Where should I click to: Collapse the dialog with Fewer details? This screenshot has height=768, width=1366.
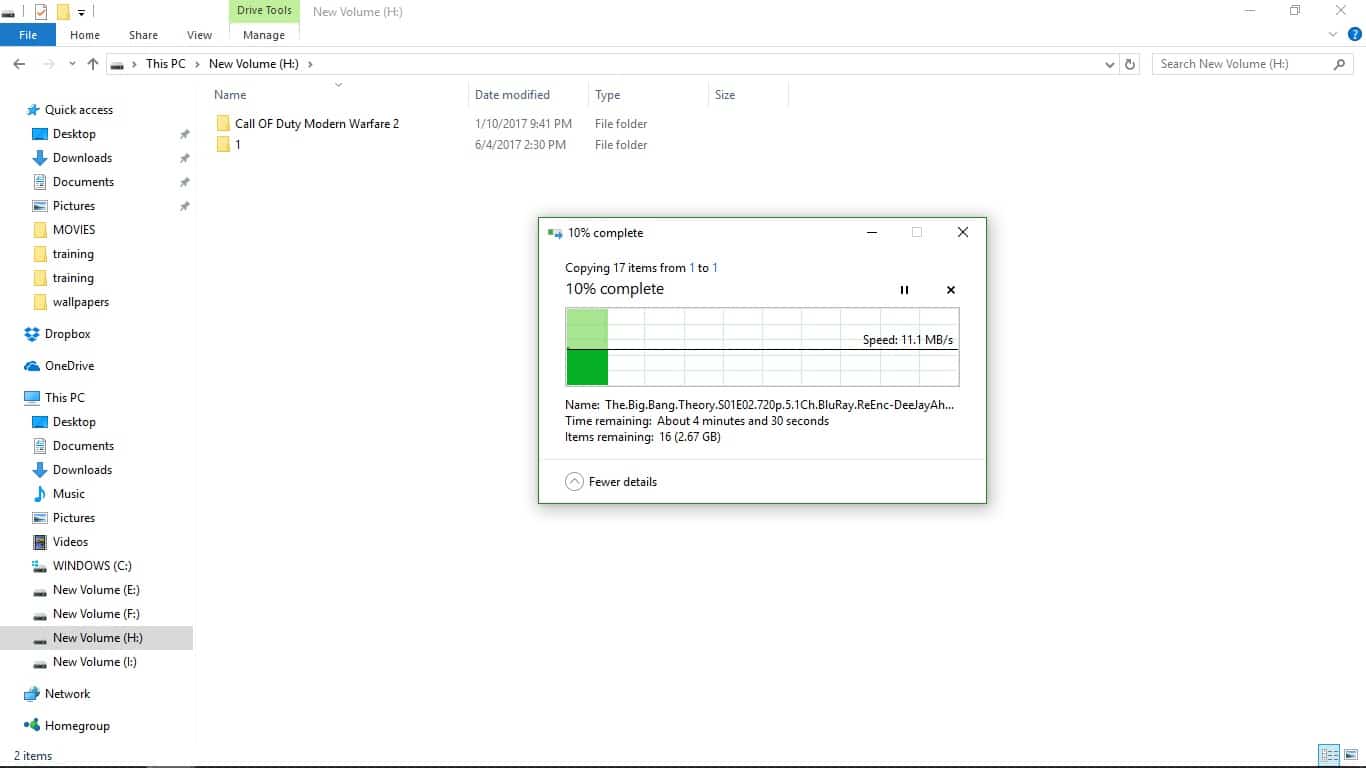pyautogui.click(x=611, y=482)
